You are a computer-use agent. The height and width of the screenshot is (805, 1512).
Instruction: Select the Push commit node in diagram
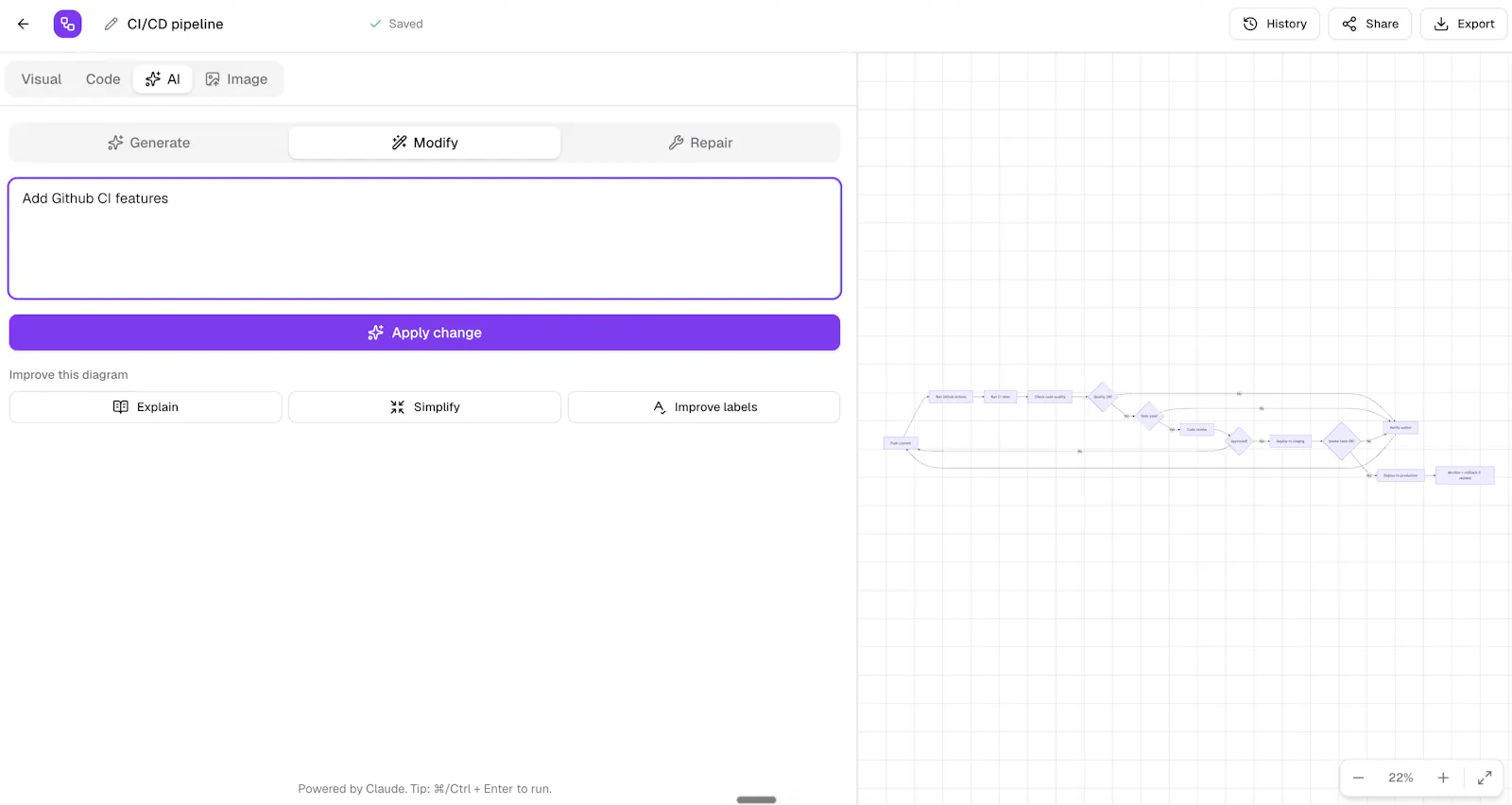(x=901, y=443)
